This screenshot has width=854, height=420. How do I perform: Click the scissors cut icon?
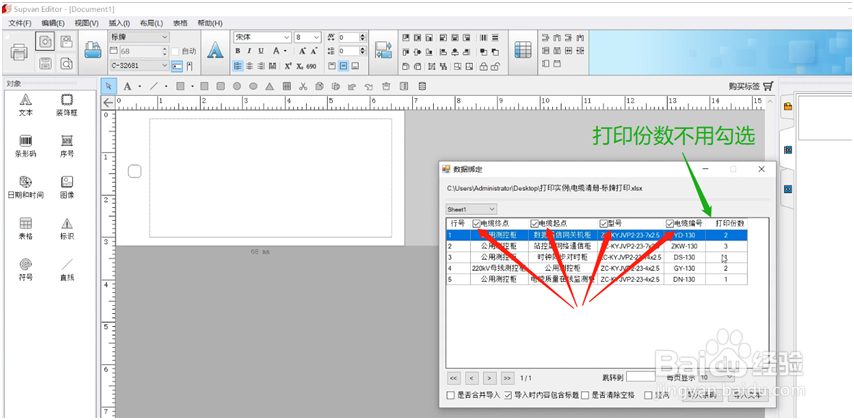[x=303, y=86]
